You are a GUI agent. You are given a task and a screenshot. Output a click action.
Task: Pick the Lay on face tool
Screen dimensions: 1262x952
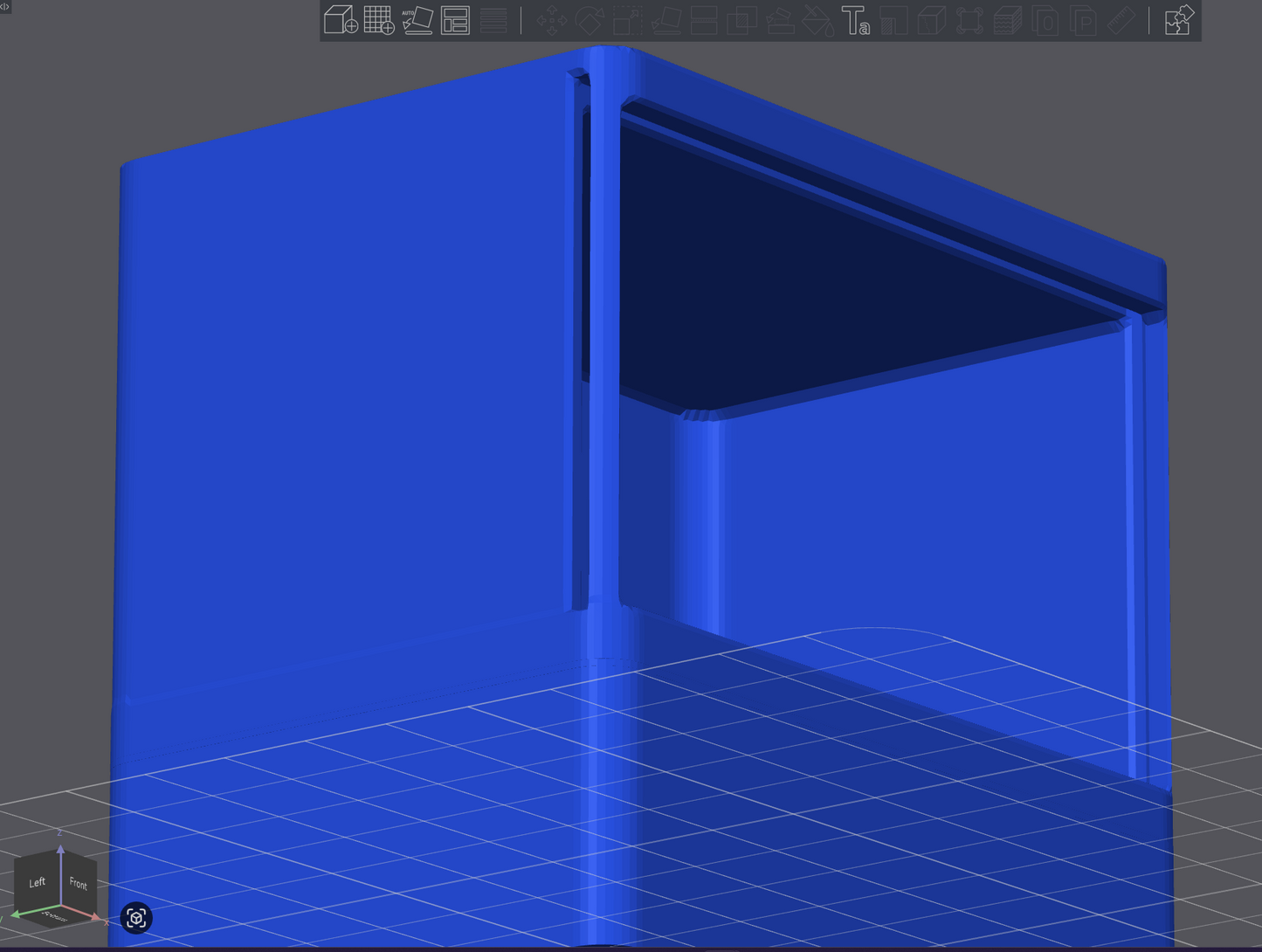666,21
